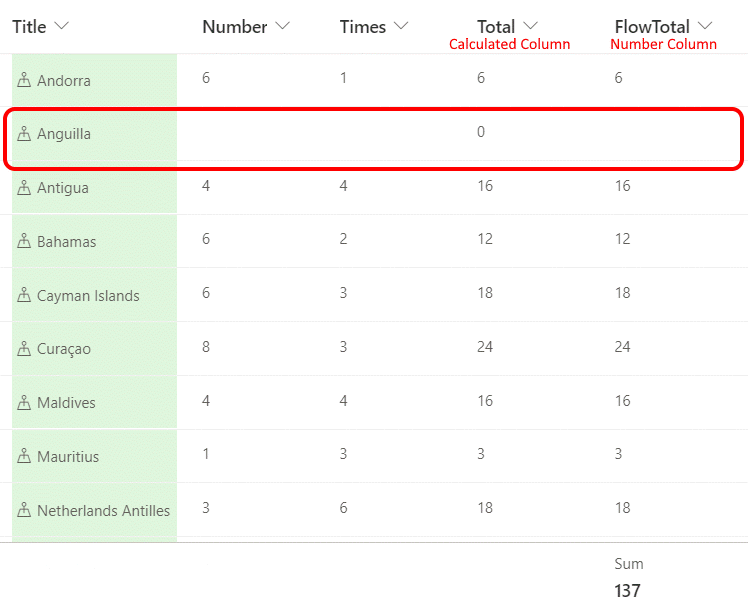This screenshot has height=613, width=748.
Task: Open the FlowTotal column chevron menu
Action: 706,27
